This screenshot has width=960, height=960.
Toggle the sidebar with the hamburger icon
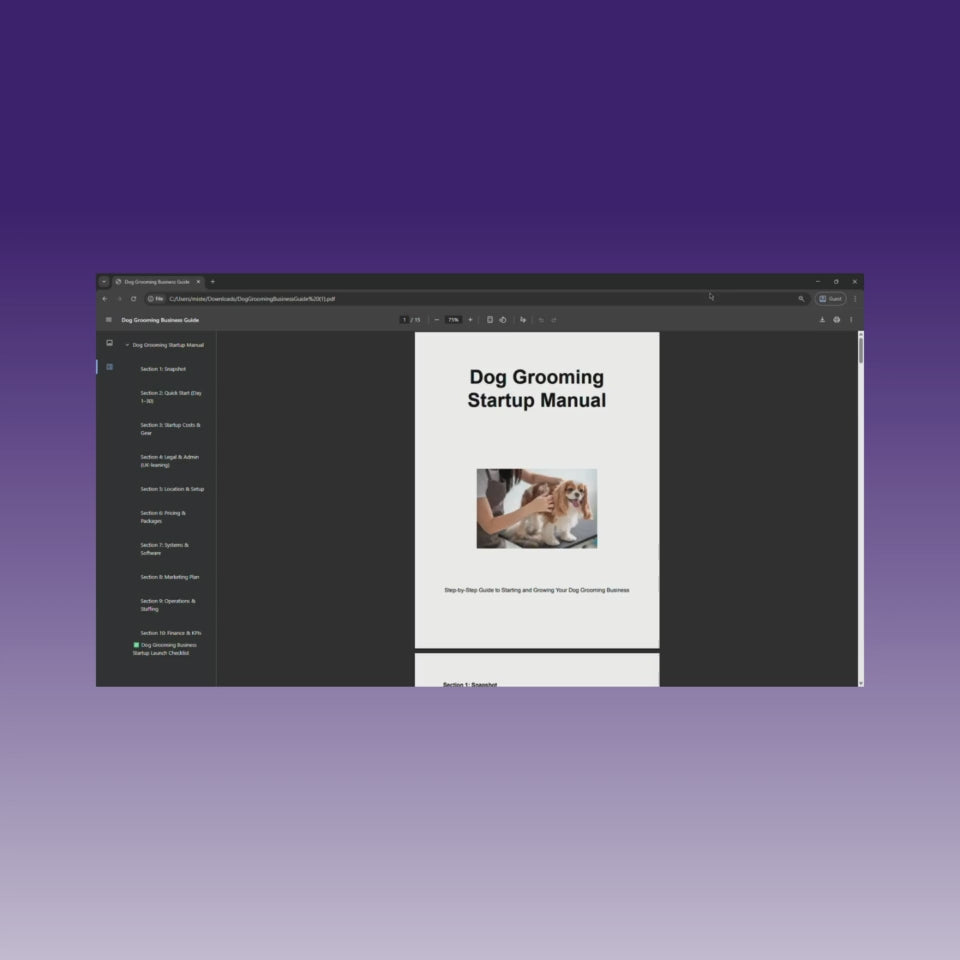pos(108,320)
